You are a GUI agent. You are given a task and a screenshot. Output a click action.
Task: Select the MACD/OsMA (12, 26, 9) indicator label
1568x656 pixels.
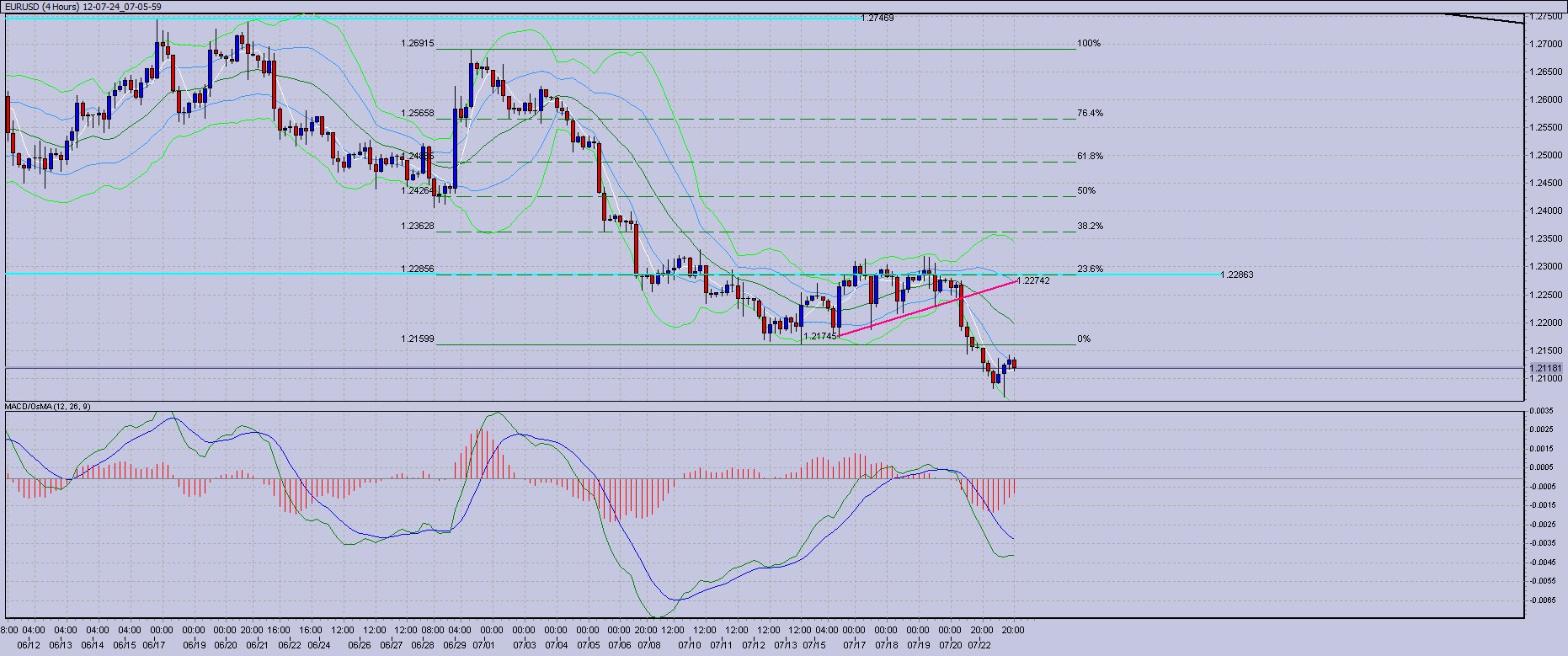(x=48, y=407)
